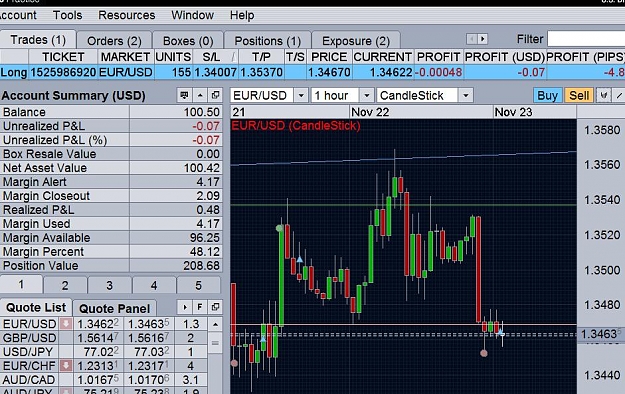
Task: Switch to layout tab 1
Action: [21, 285]
